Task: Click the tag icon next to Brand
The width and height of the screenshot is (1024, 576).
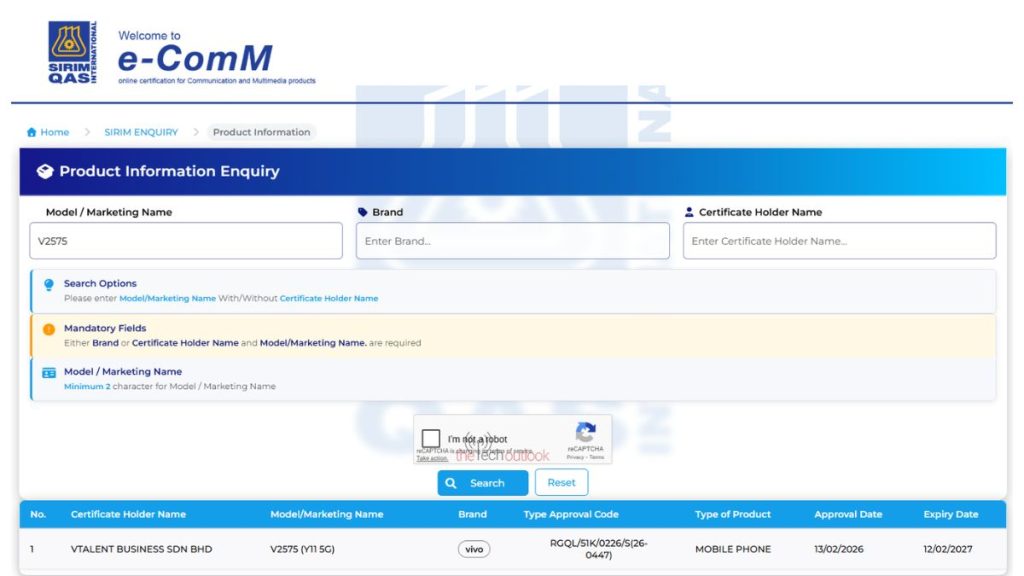Action: coord(363,212)
